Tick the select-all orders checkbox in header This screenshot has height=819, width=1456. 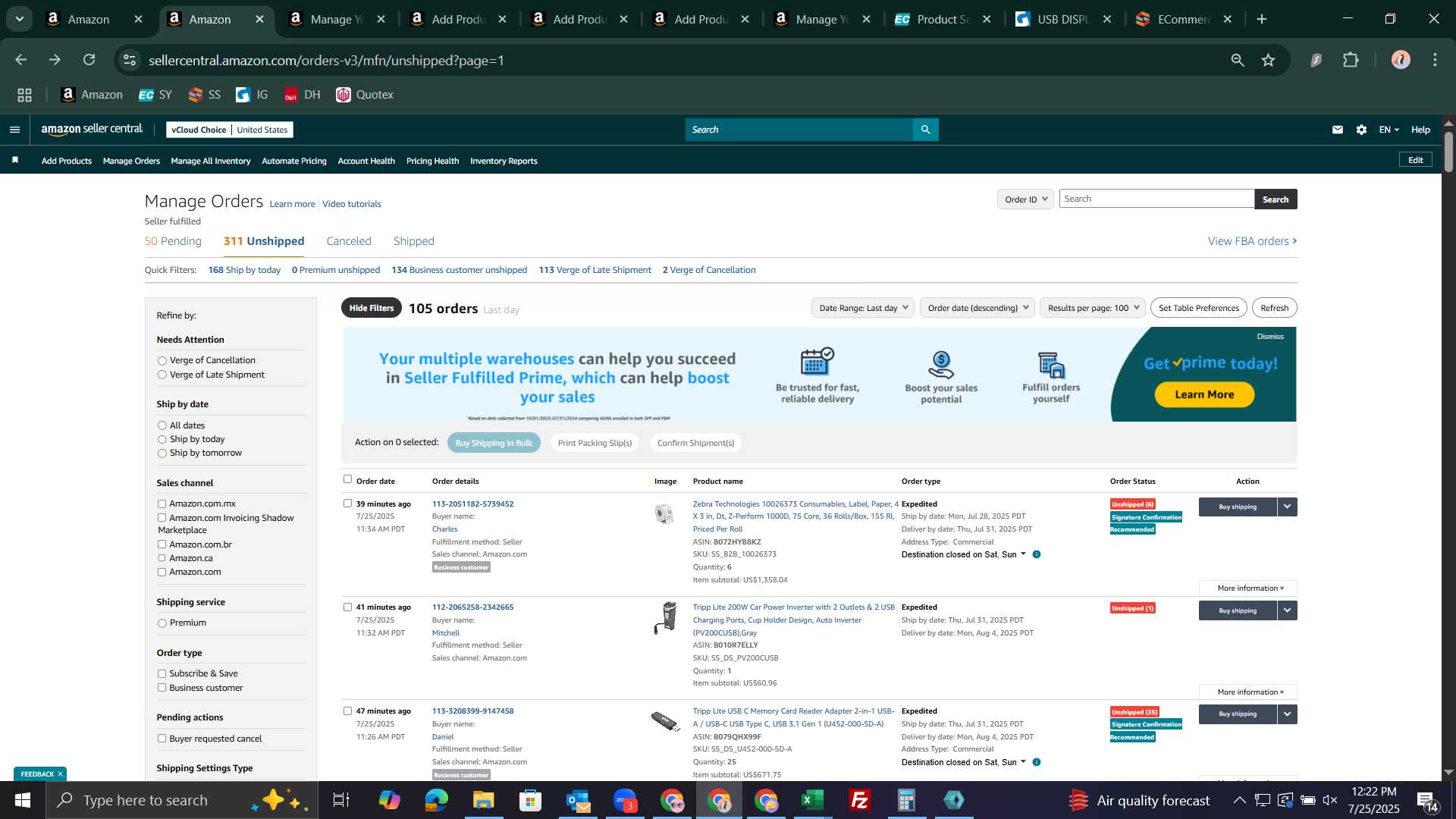[347, 479]
